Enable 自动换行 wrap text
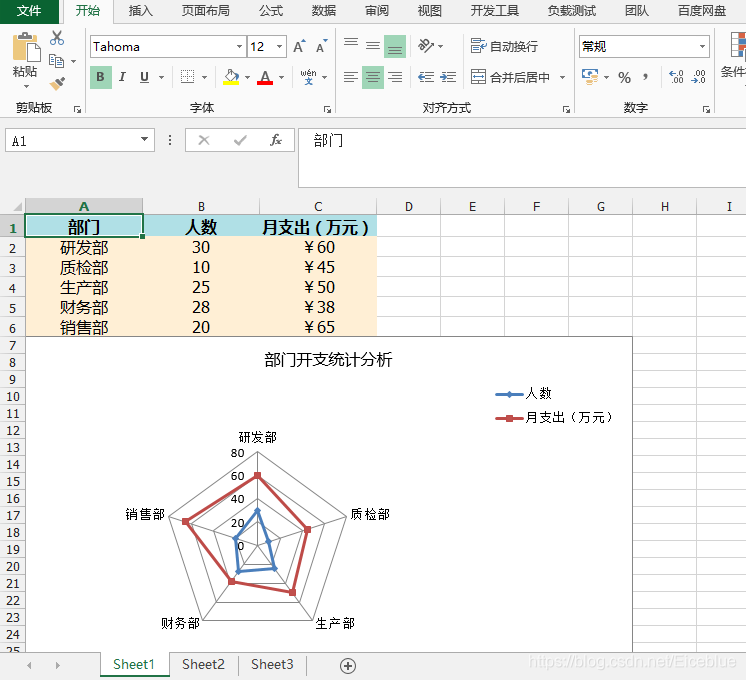Viewport: 746px width, 680px height. 504,46
